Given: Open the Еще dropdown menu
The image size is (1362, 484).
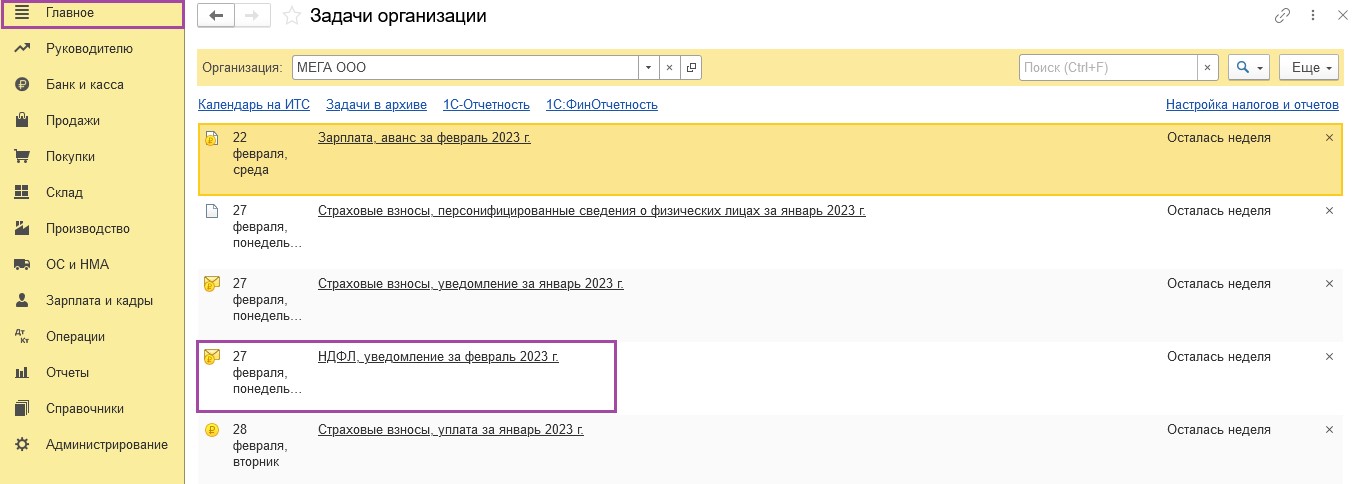Looking at the screenshot, I should point(1309,67).
